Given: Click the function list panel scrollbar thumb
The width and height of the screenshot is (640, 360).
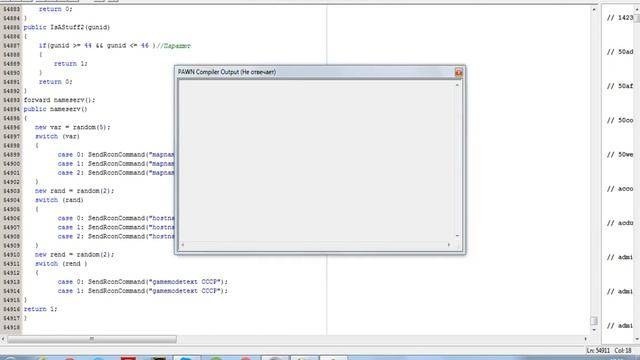Looking at the screenshot, I should (x=637, y=18).
